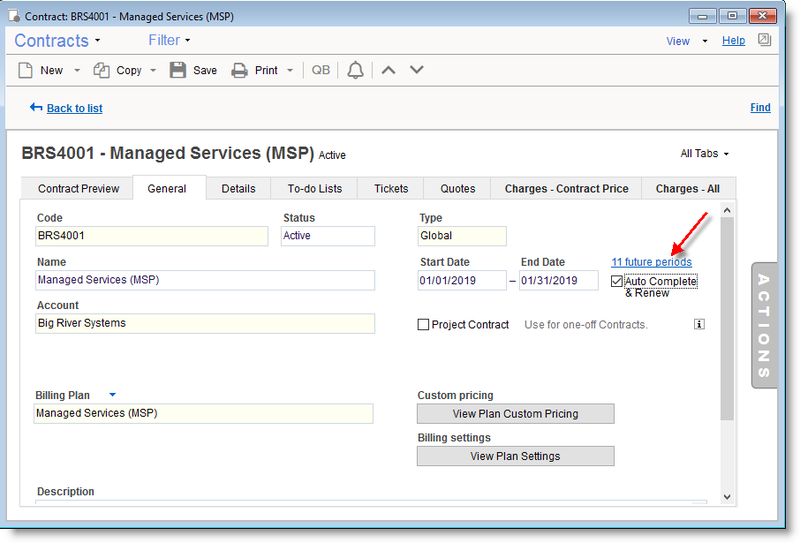Uncheck Auto Complete & Renew checkbox
The width and height of the screenshot is (800, 543).
coord(617,282)
